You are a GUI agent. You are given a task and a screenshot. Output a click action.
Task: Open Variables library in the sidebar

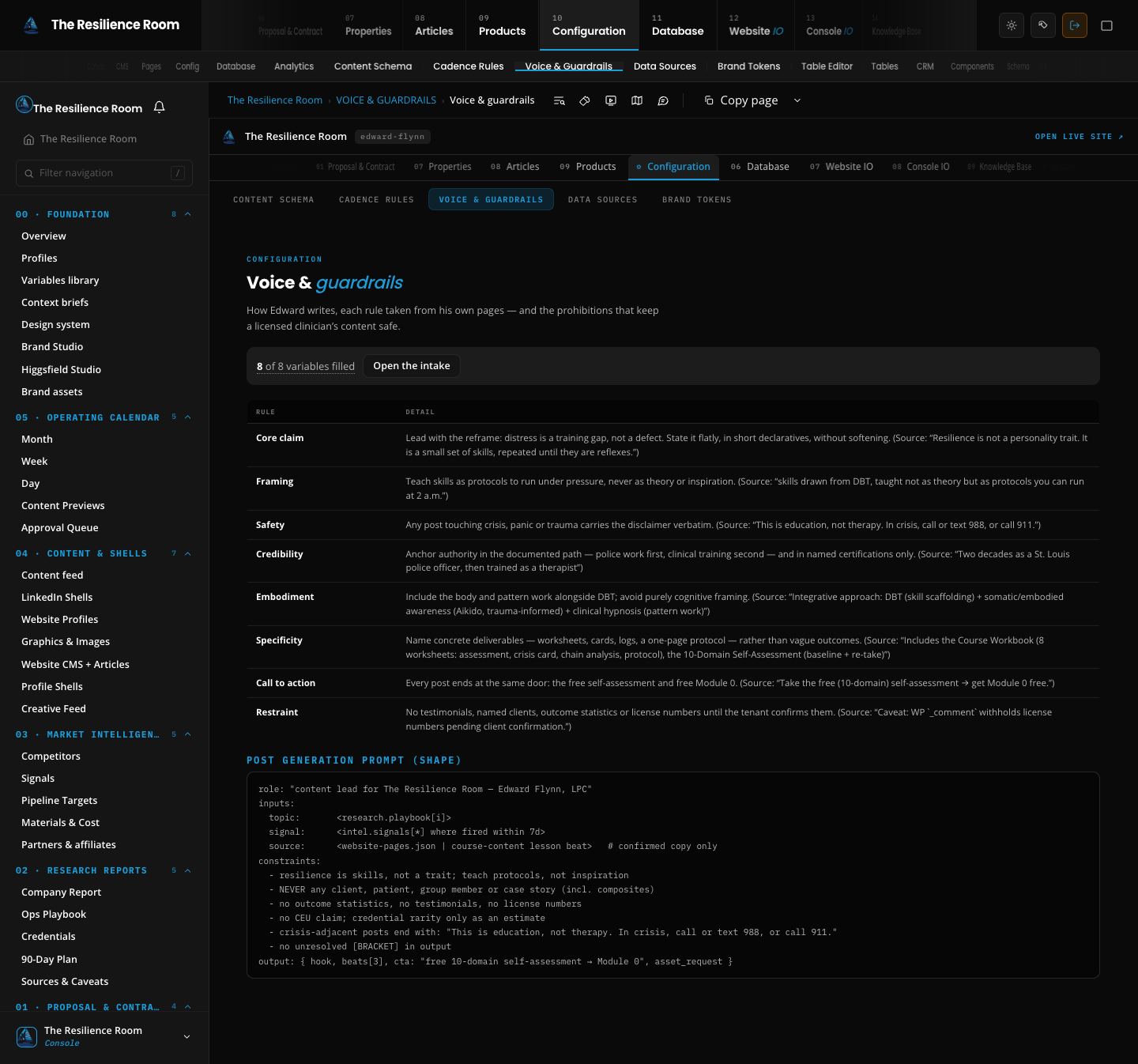coord(60,281)
